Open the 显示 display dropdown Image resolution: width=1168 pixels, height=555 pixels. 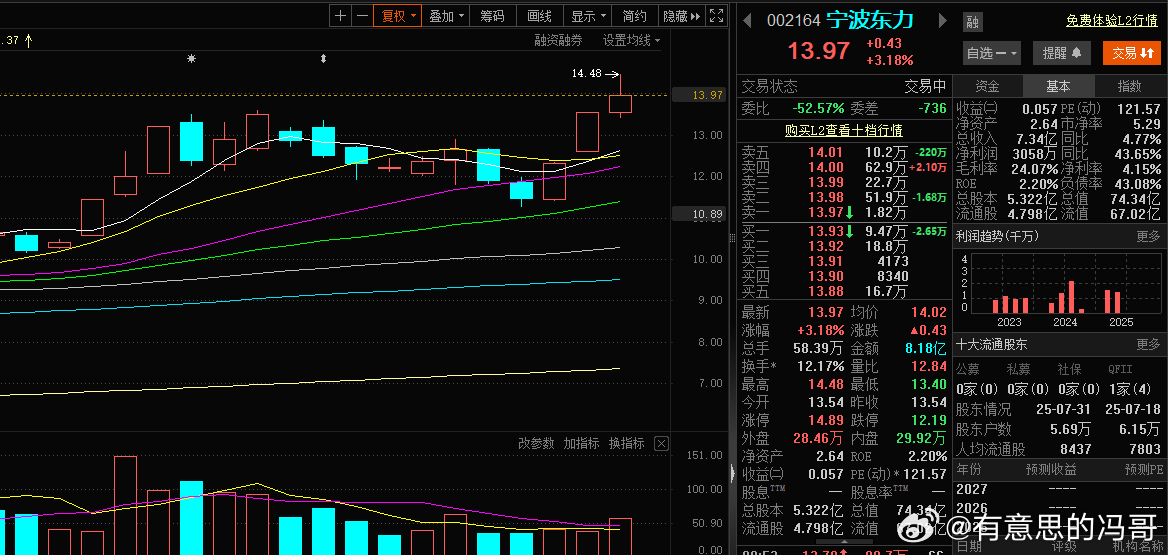pos(588,16)
